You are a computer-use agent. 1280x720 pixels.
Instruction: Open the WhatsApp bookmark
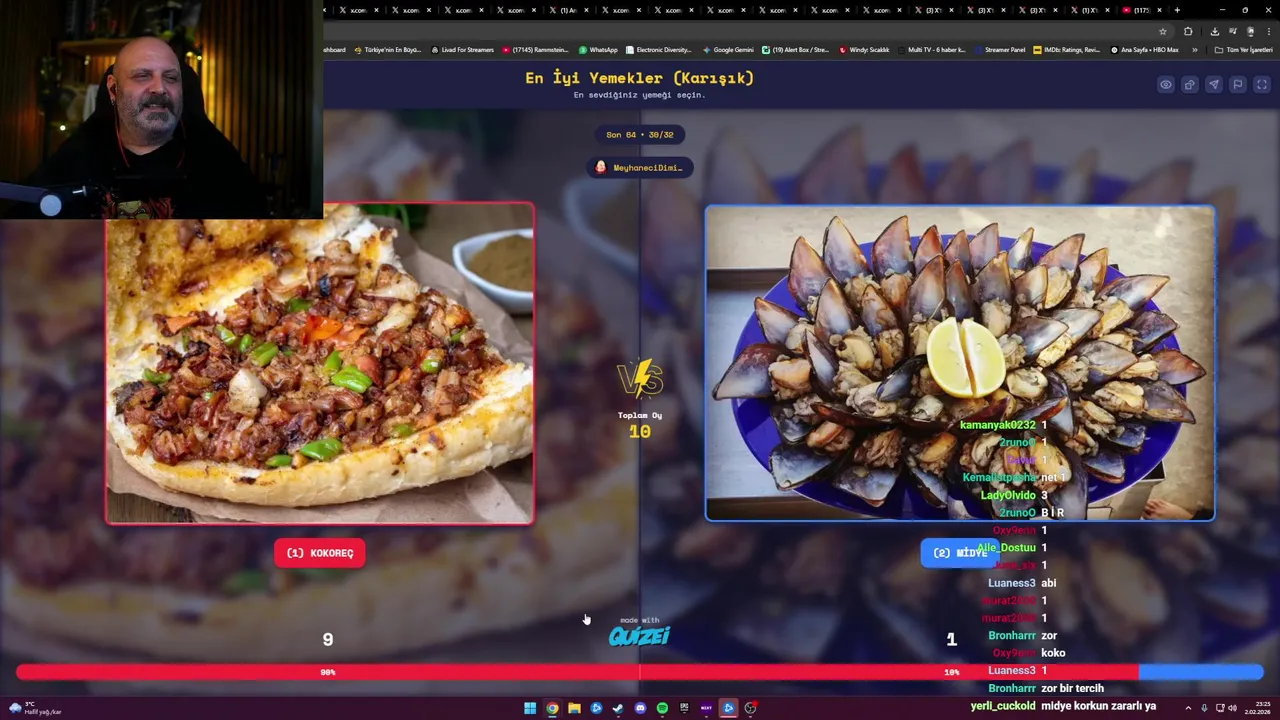[598, 49]
